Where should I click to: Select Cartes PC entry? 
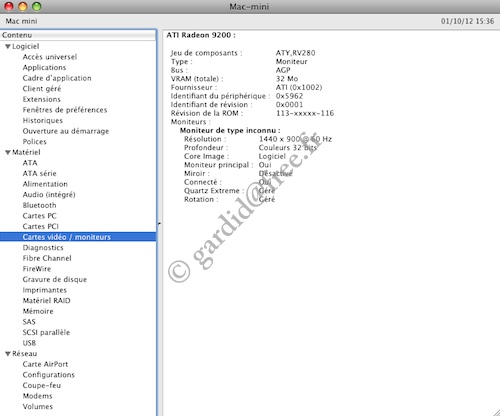coord(40,216)
